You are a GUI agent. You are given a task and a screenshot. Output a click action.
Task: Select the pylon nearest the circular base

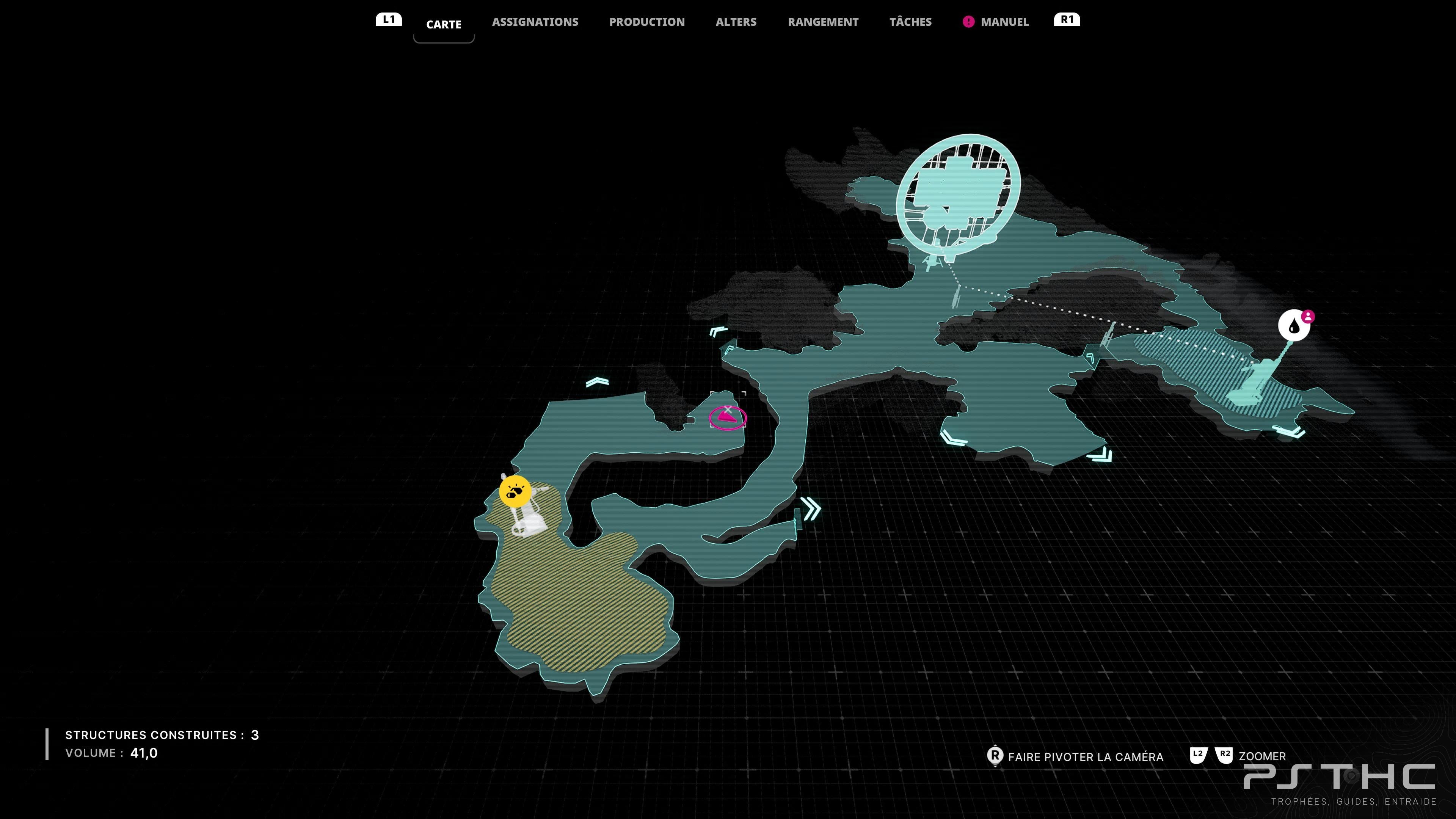[956, 296]
